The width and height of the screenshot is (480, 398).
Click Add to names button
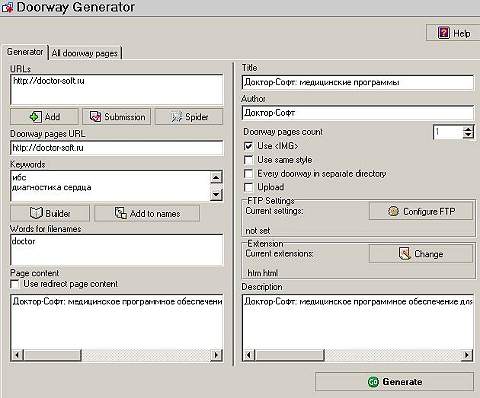click(x=147, y=213)
